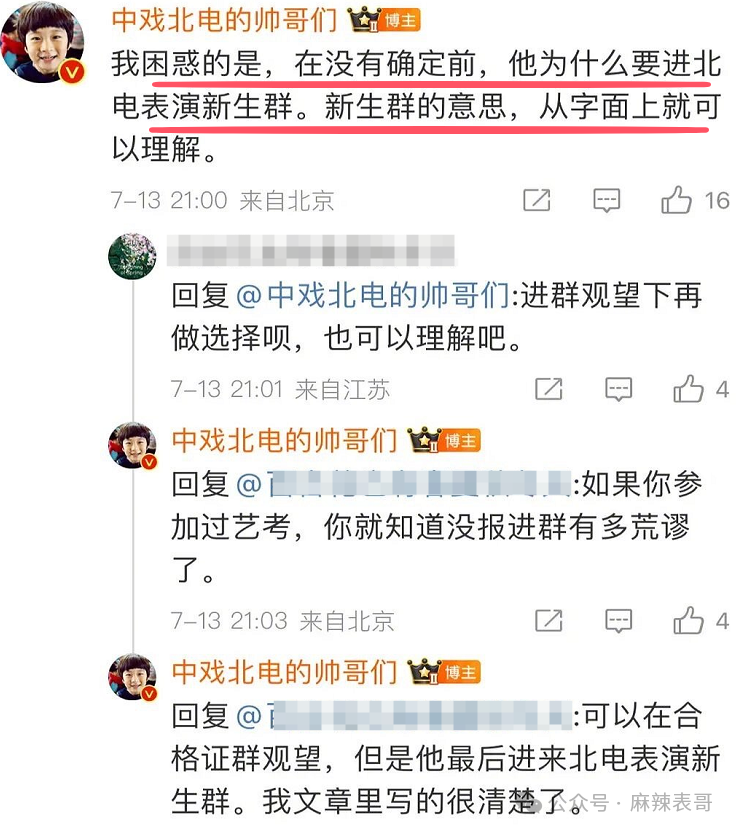Open the blurred username of Jiangsu replier
This screenshot has height=832, width=736.
point(311,250)
